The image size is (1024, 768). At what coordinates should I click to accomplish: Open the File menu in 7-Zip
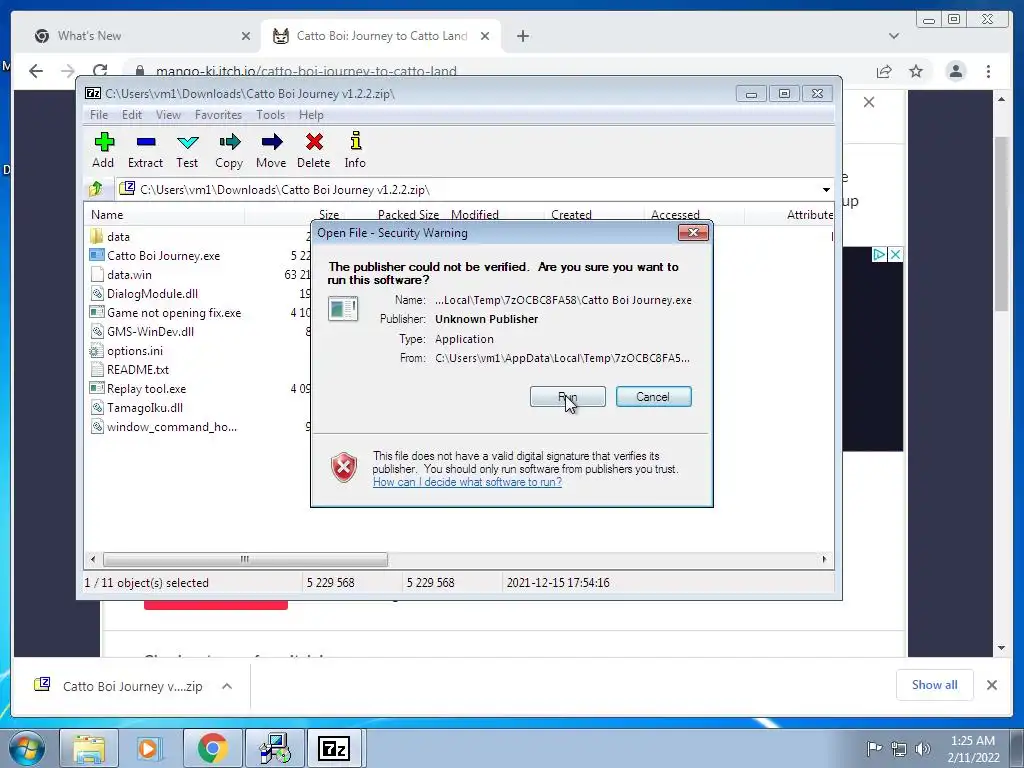coord(99,115)
